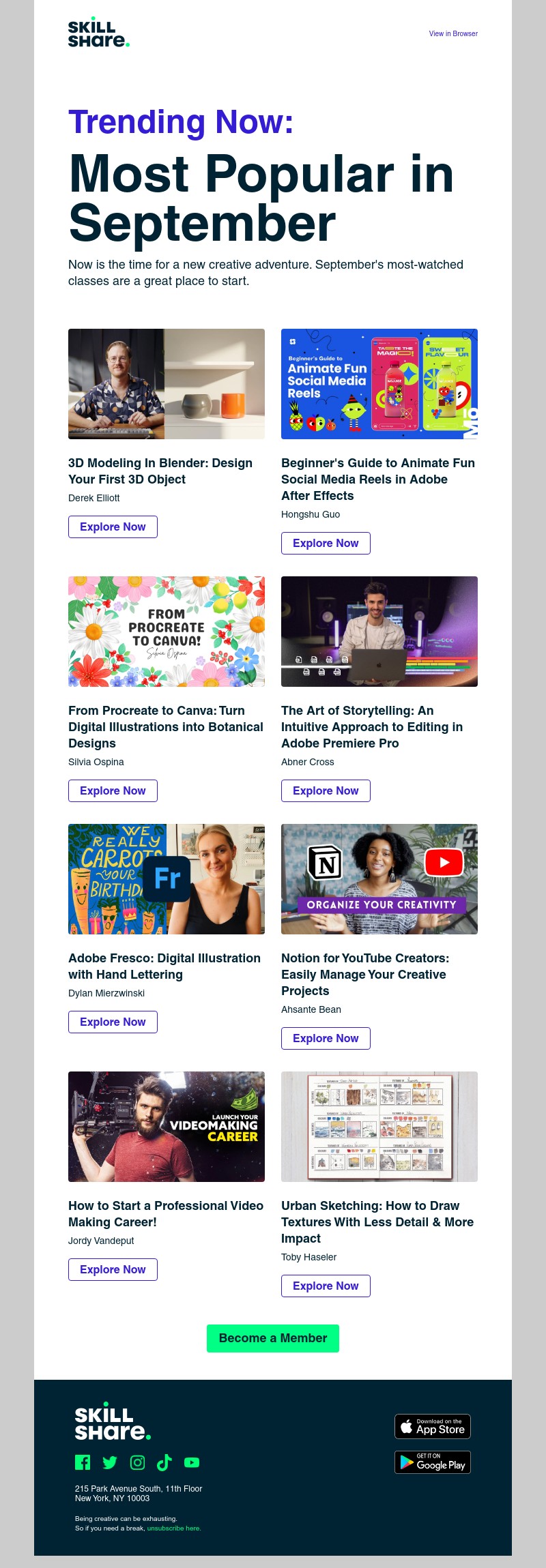Open Skillshare's TikTok icon
Viewport: 546px width, 1568px height.
tap(164, 1462)
